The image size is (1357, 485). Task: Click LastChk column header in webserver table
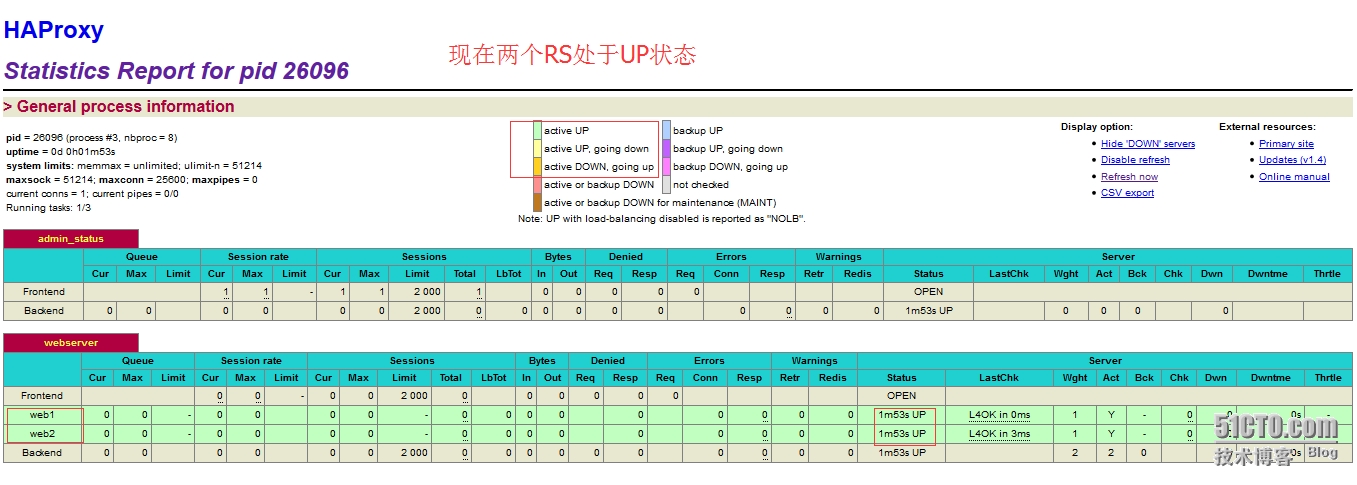click(999, 378)
